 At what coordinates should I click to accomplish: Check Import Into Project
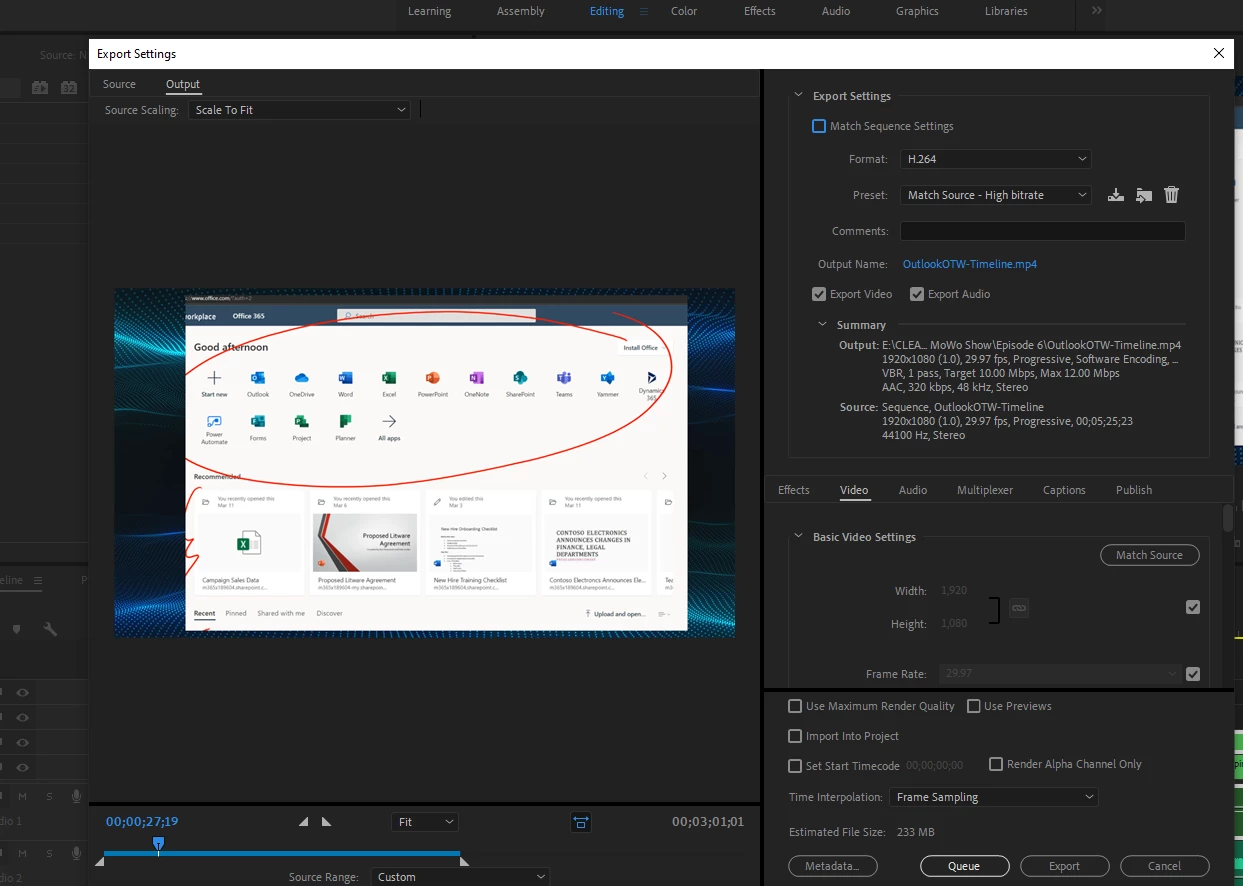[795, 736]
